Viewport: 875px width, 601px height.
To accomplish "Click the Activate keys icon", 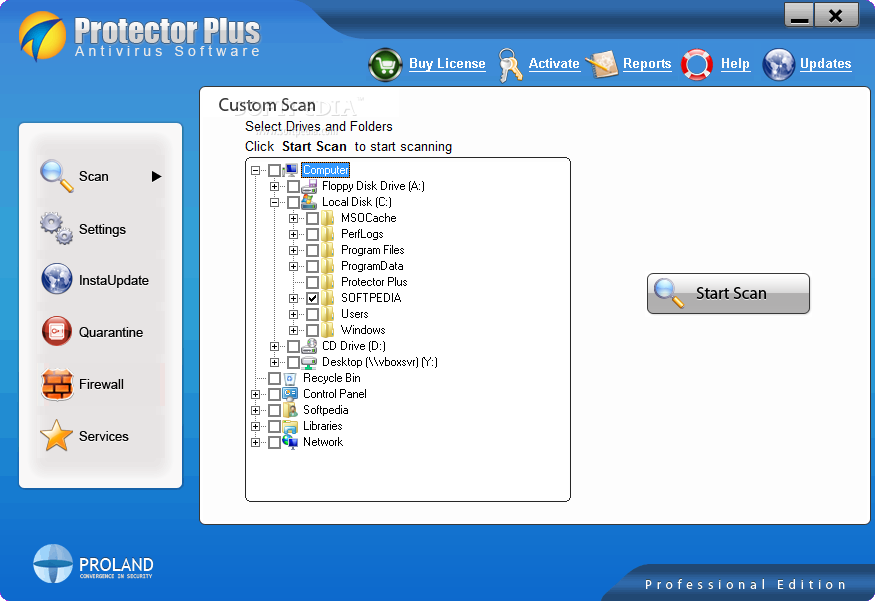I will tap(509, 65).
